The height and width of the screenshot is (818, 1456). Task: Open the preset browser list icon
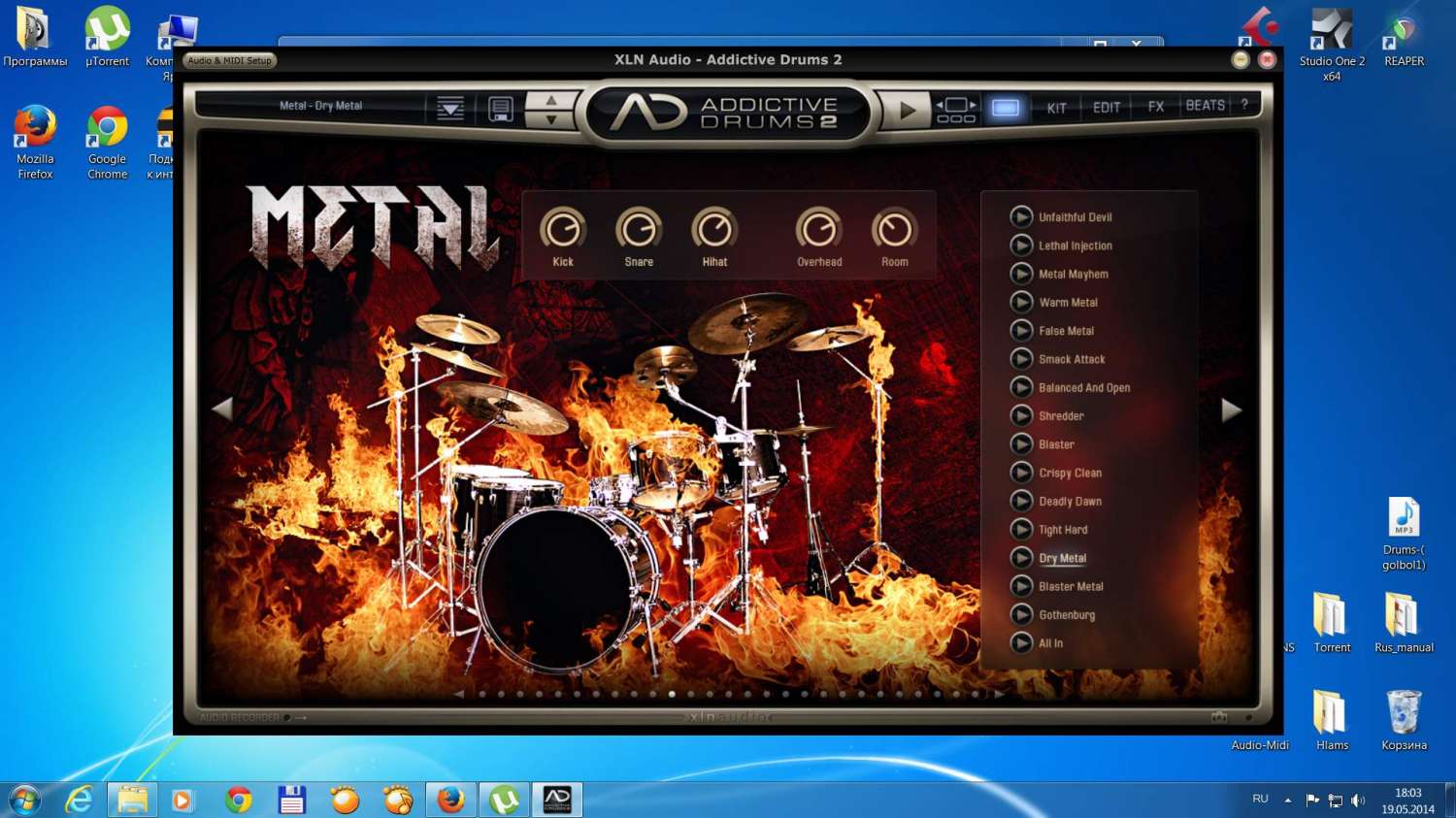pyautogui.click(x=449, y=108)
